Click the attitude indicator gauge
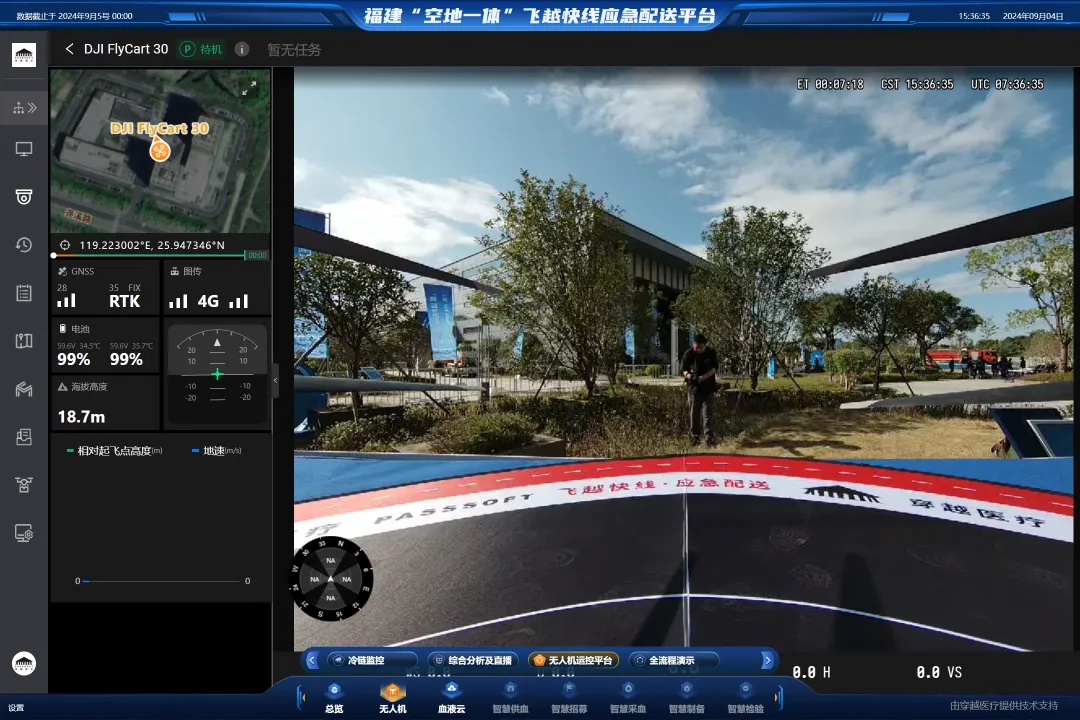The width and height of the screenshot is (1080, 720). pyautogui.click(x=217, y=373)
